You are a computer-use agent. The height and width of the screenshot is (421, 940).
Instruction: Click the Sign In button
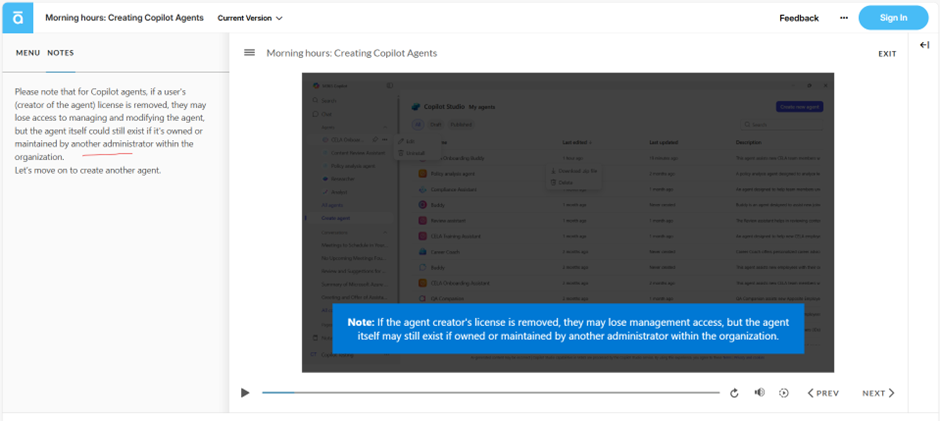[893, 18]
